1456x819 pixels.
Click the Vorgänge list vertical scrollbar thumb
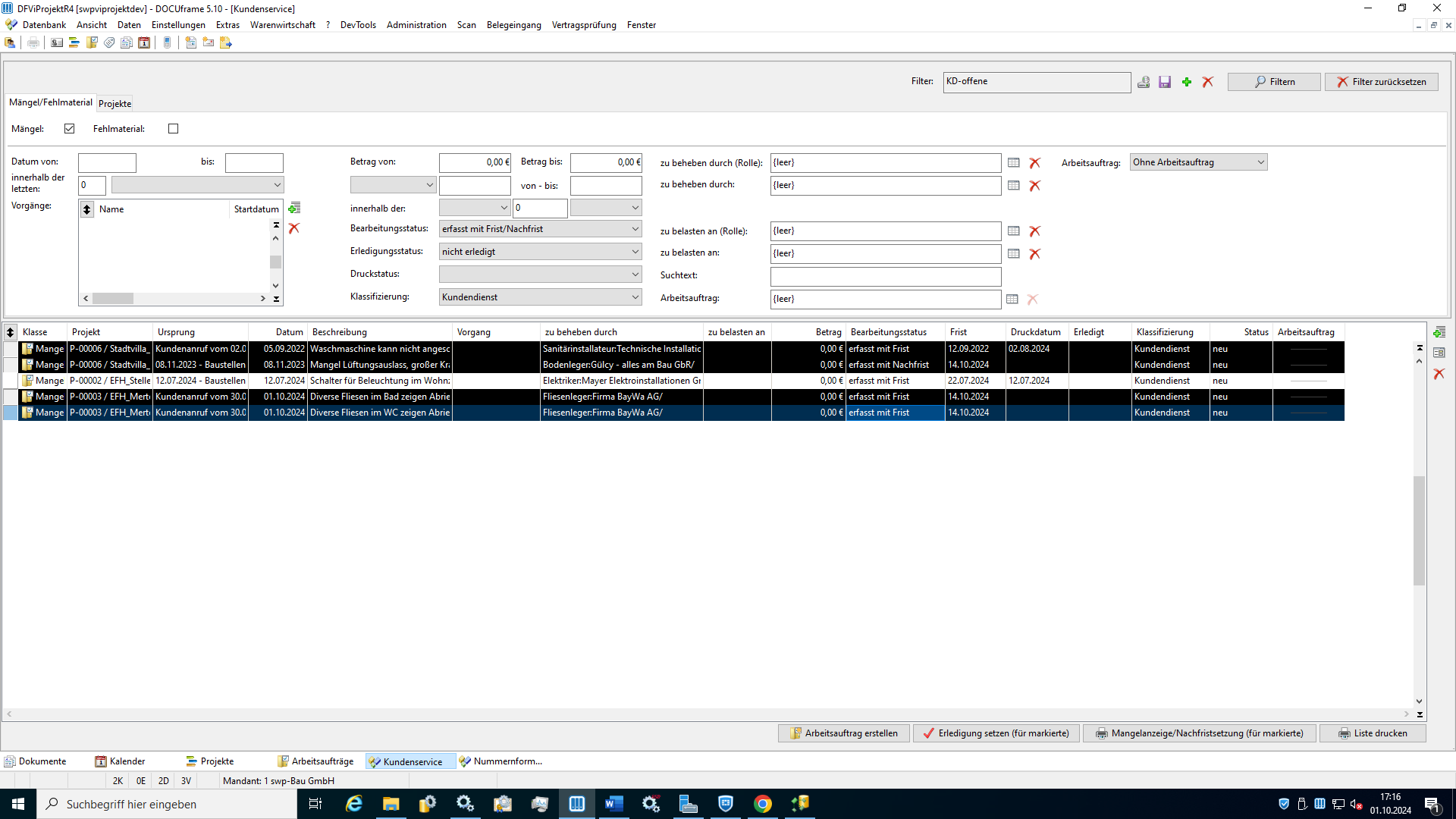pos(276,262)
